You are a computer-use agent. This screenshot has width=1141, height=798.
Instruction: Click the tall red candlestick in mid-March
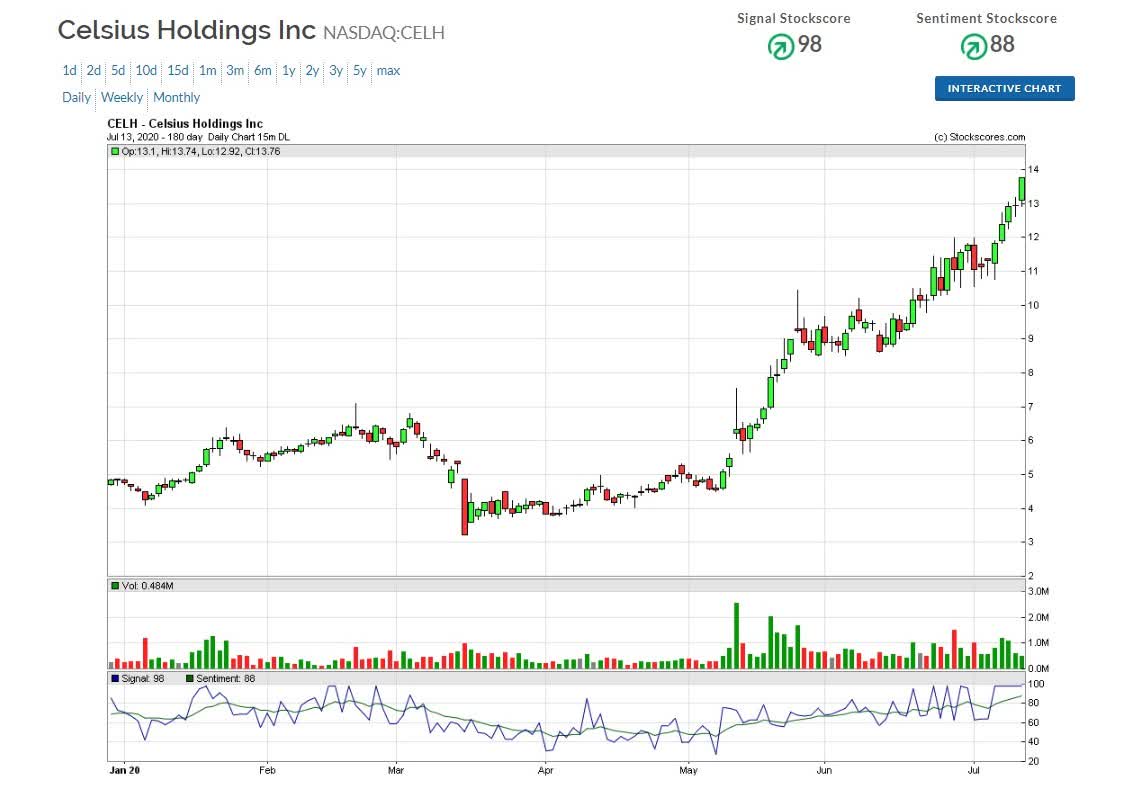pyautogui.click(x=464, y=506)
